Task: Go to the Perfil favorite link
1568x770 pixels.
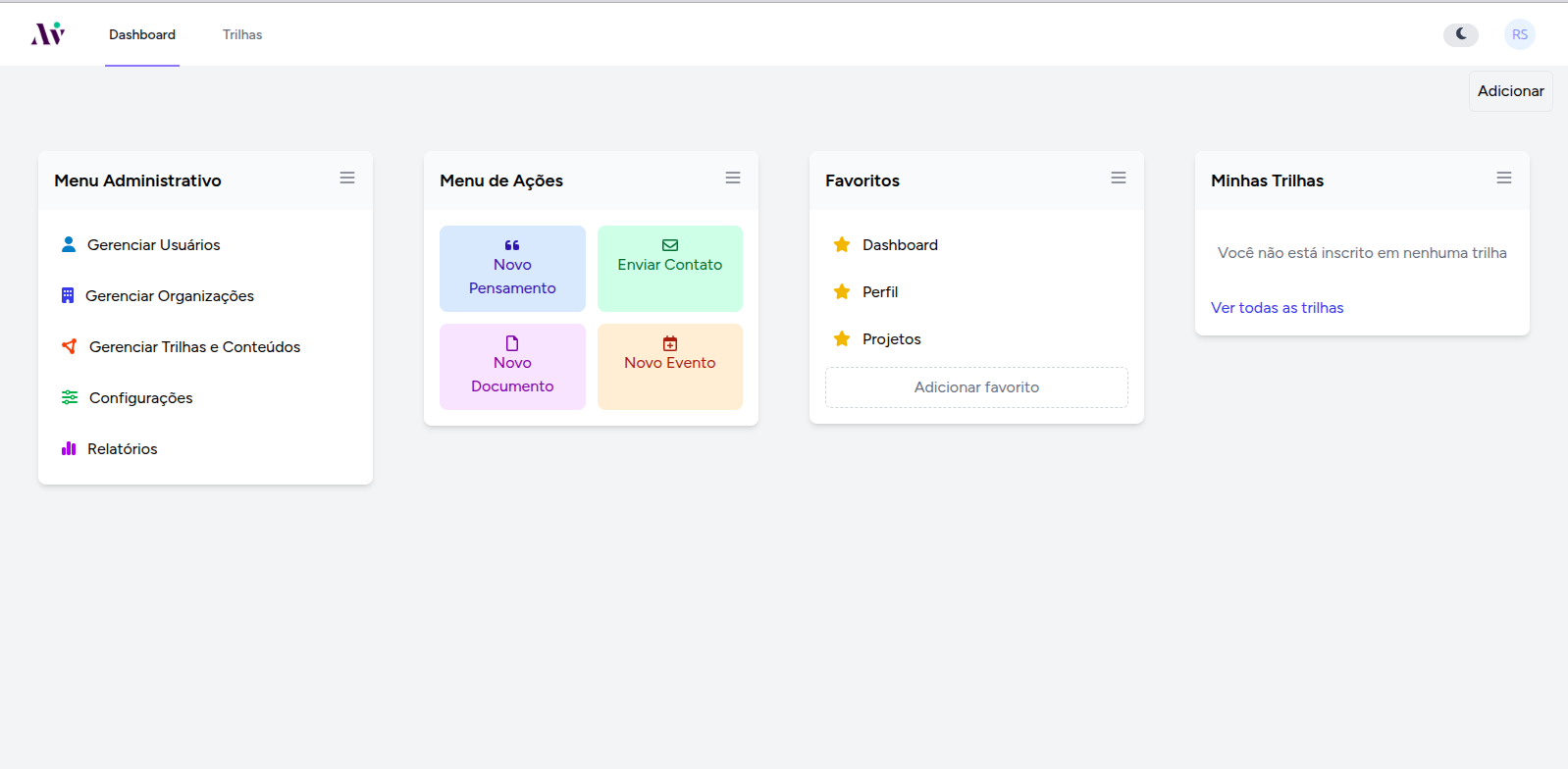Action: pyautogui.click(x=880, y=292)
